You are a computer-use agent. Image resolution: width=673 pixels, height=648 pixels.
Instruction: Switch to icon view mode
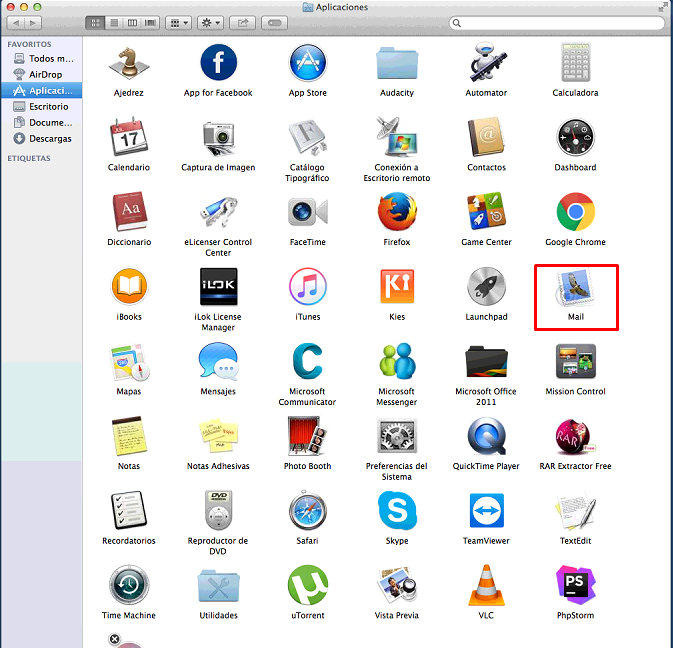coord(95,23)
